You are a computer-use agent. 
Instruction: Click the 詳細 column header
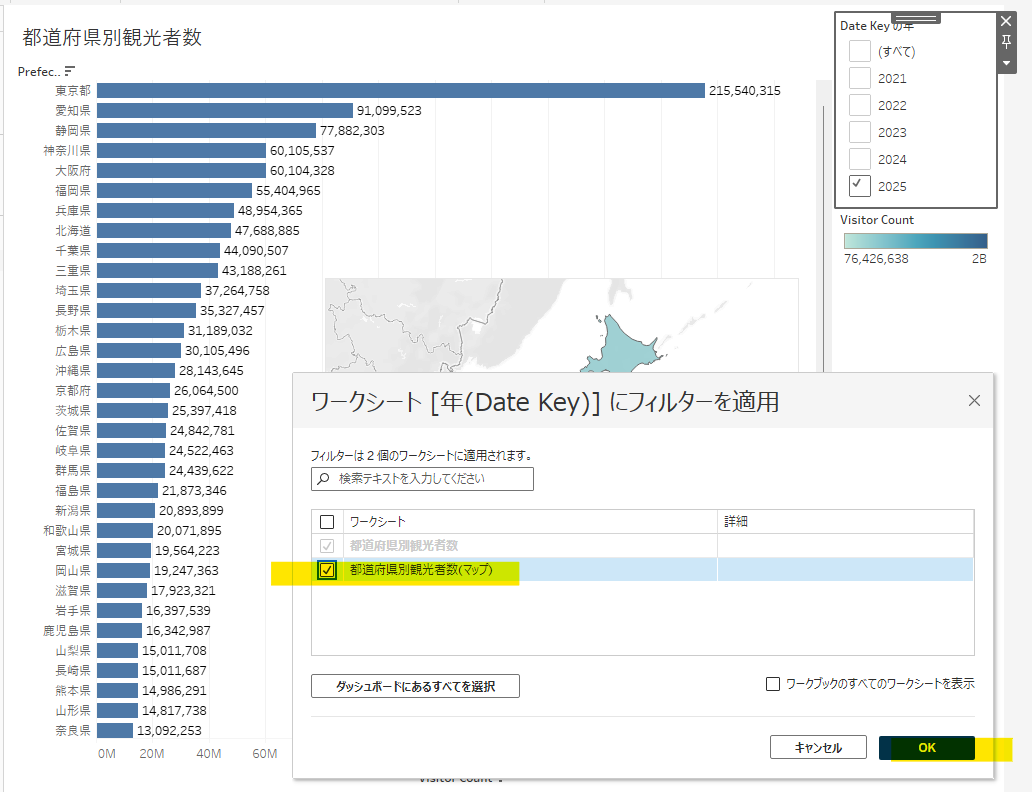tap(736, 521)
